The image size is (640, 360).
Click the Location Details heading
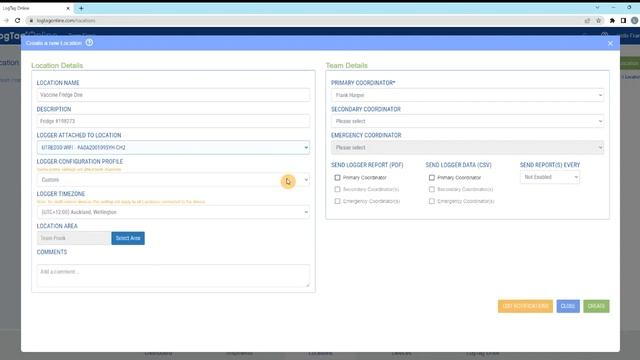point(57,65)
